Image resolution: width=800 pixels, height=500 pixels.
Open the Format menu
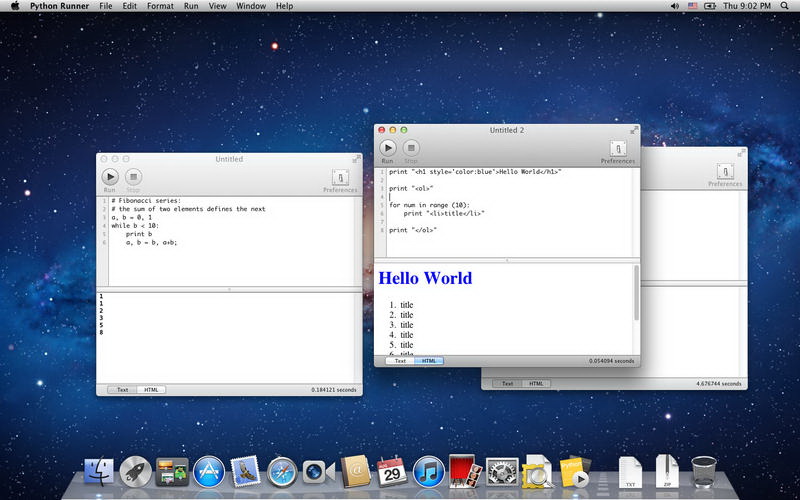coord(160,6)
